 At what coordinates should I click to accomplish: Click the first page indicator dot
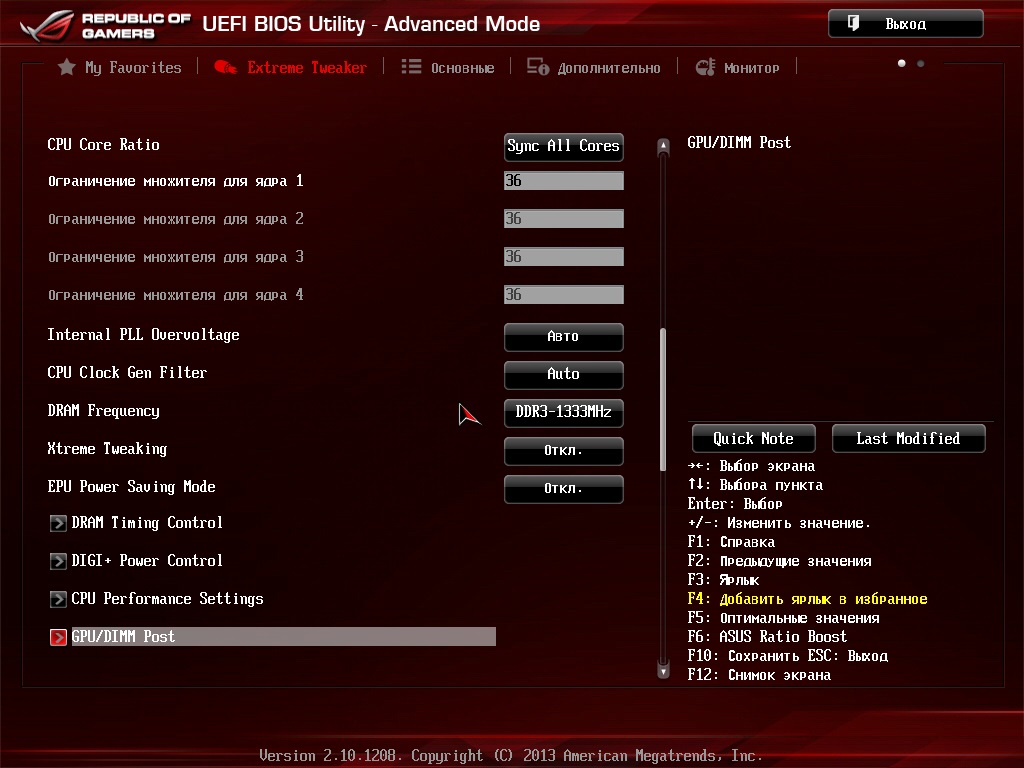pos(901,63)
